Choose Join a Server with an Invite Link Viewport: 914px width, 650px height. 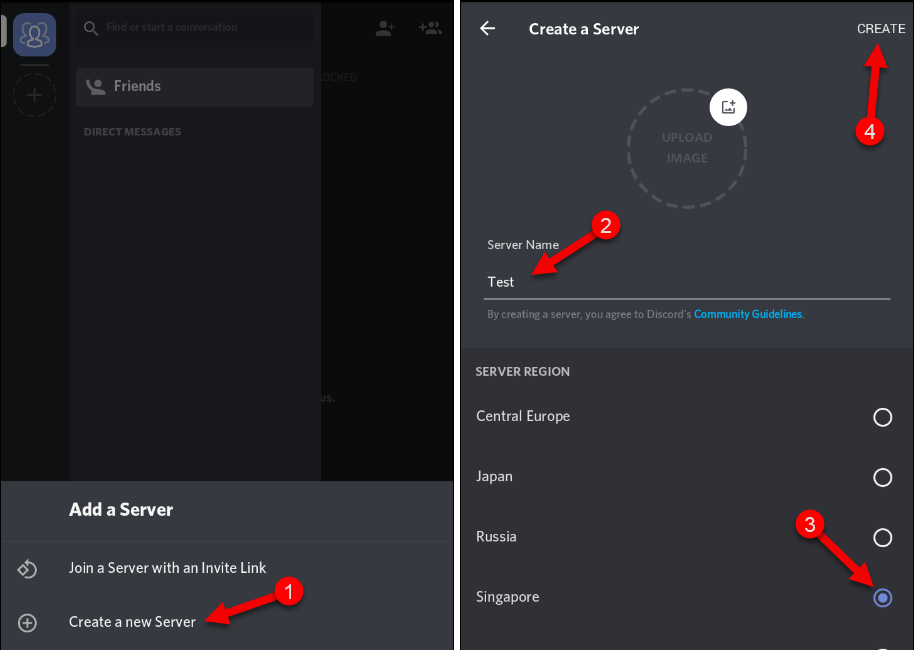coord(227,568)
